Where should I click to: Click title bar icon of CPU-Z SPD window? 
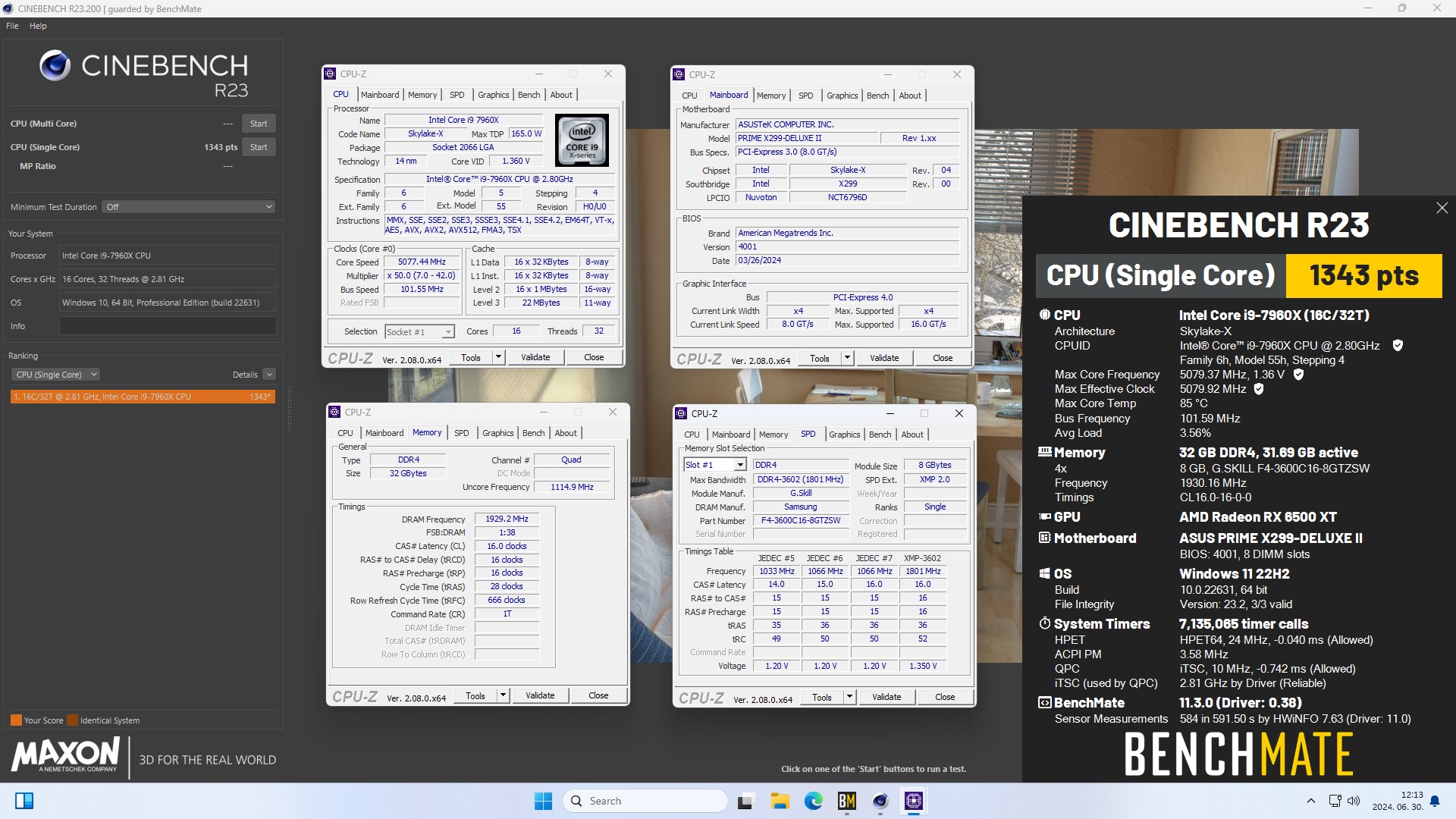681,413
